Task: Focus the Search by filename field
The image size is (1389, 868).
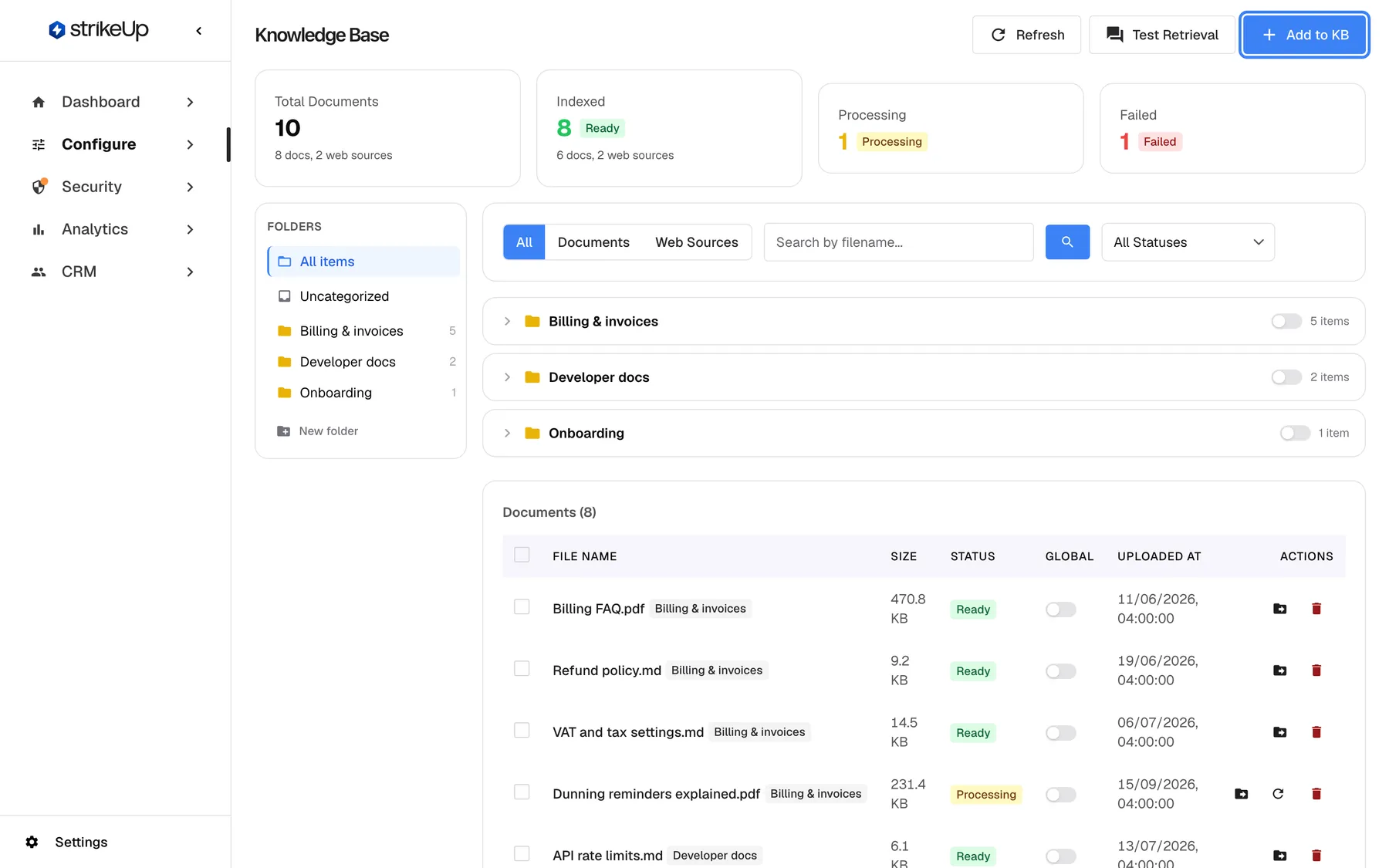Action: 899,242
